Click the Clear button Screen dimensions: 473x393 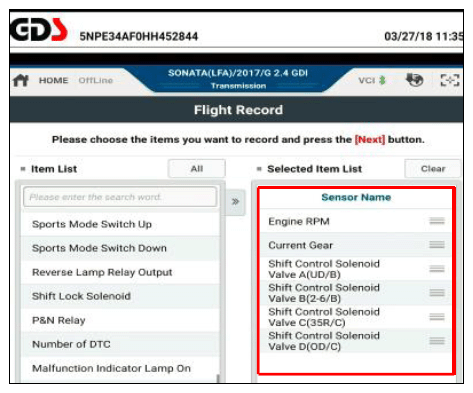coord(433,169)
